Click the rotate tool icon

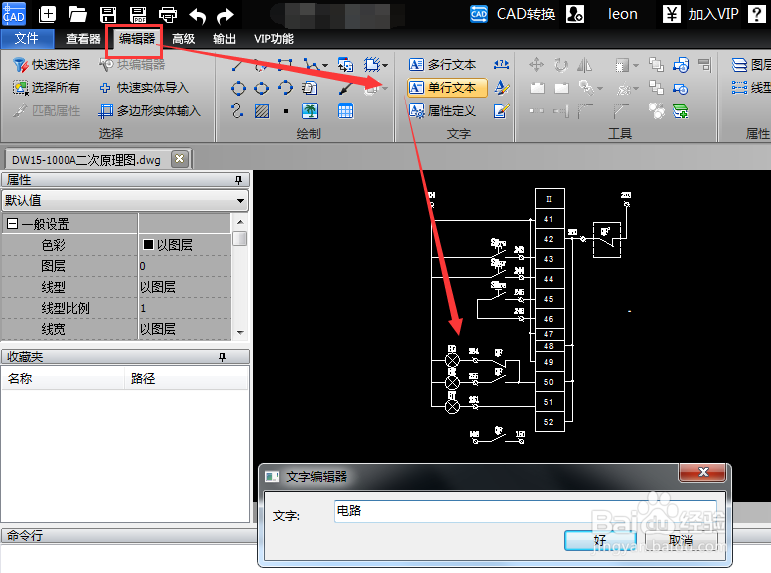[x=561, y=64]
